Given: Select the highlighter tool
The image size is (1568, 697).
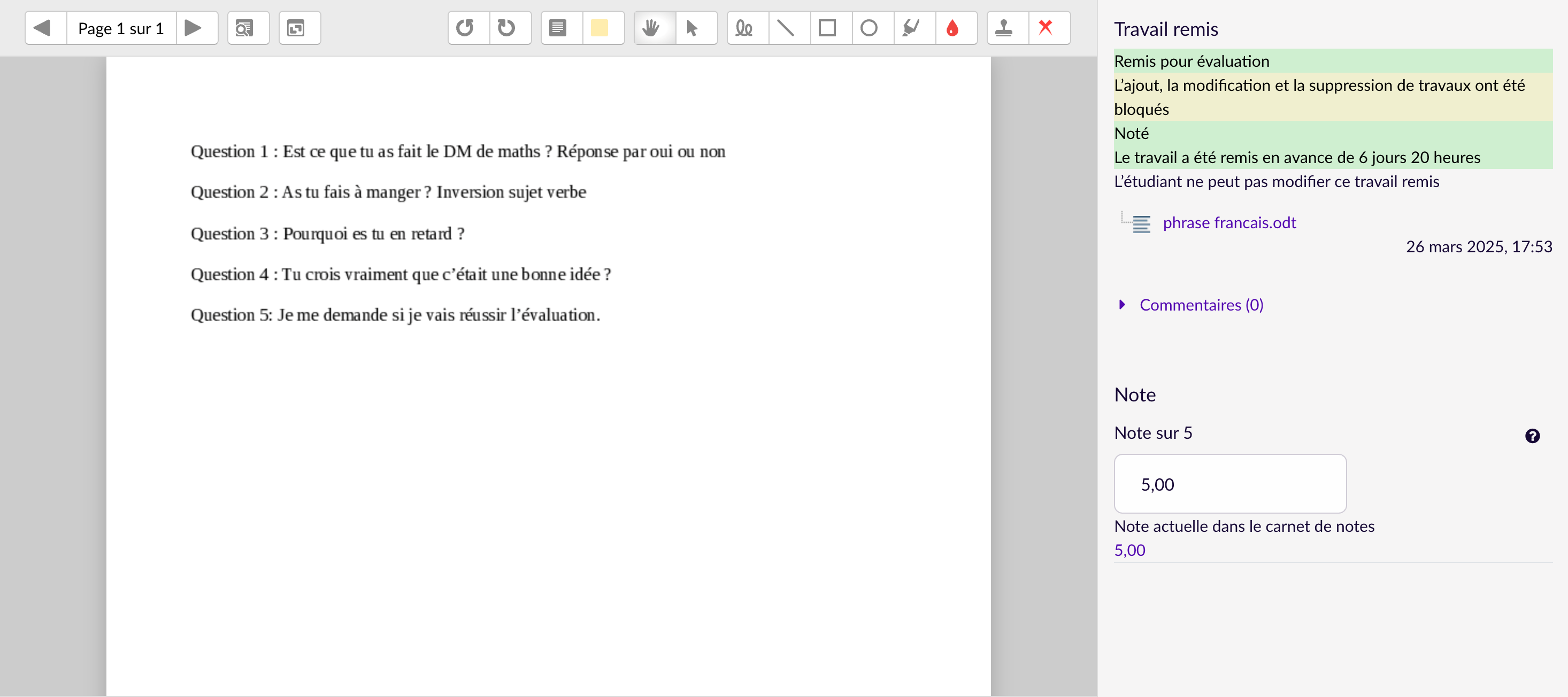Looking at the screenshot, I should (x=911, y=28).
